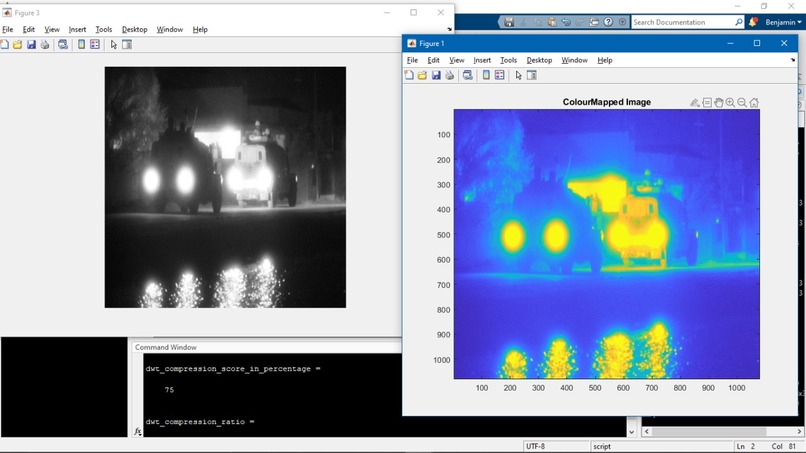806x453 pixels.
Task: Click right arrow of editor horizontal scrollbar
Action: [x=800, y=432]
